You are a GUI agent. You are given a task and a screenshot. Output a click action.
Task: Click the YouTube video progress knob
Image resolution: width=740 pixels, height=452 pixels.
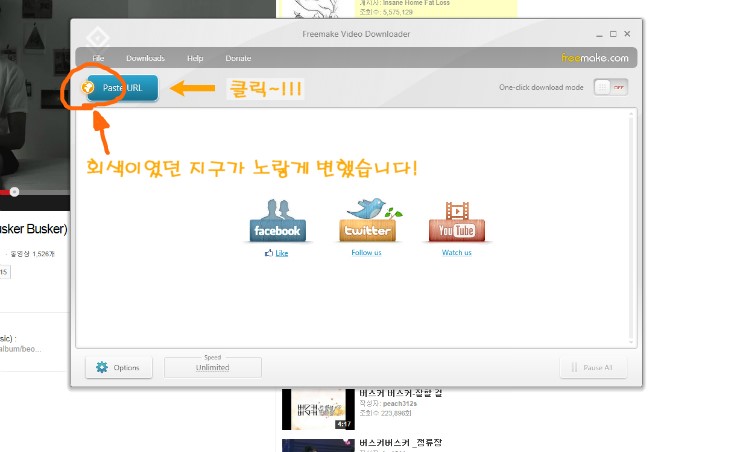coord(15,192)
